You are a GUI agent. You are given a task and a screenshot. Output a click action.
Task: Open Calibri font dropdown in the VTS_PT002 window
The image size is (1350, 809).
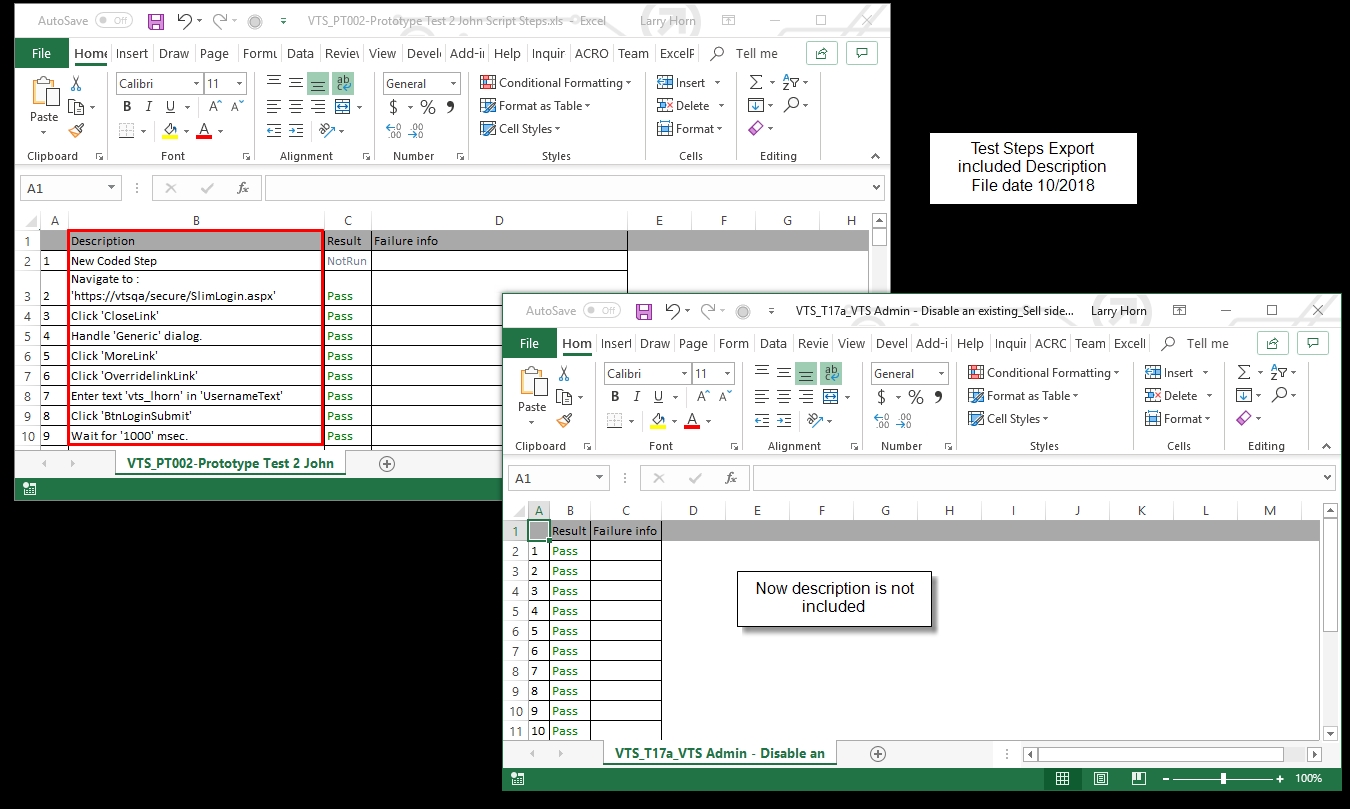pos(159,84)
